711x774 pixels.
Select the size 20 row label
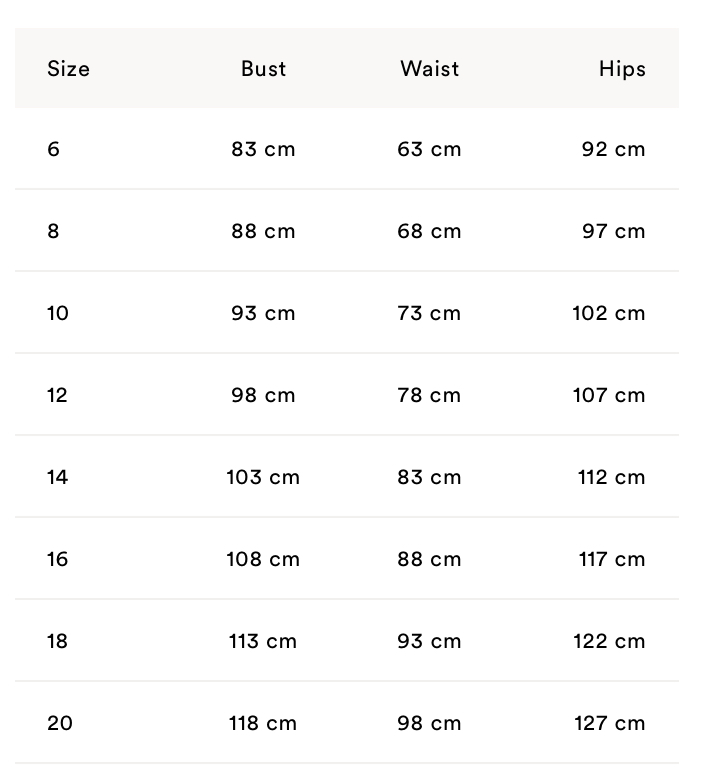(x=60, y=724)
